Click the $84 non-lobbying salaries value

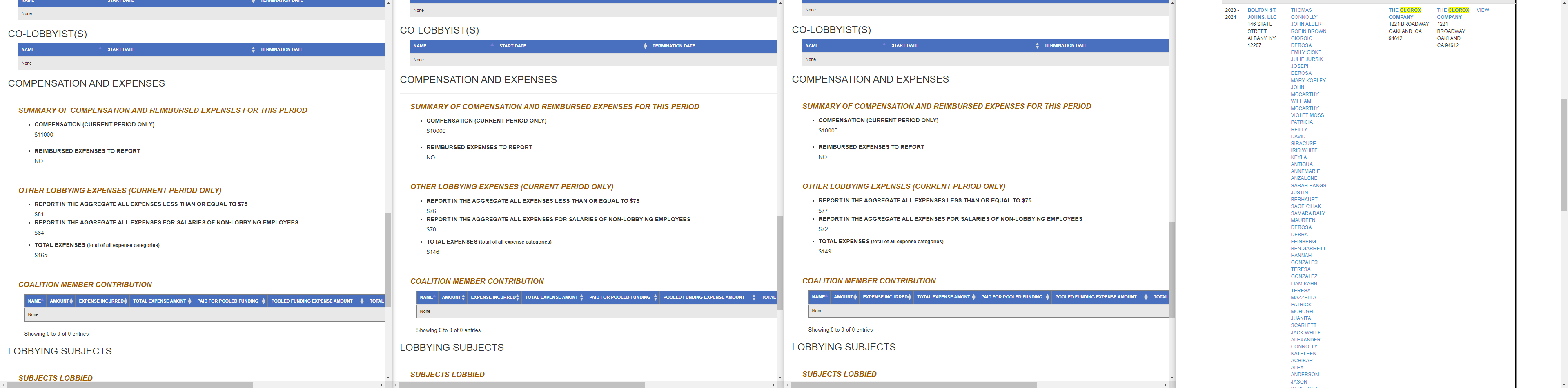tap(40, 233)
